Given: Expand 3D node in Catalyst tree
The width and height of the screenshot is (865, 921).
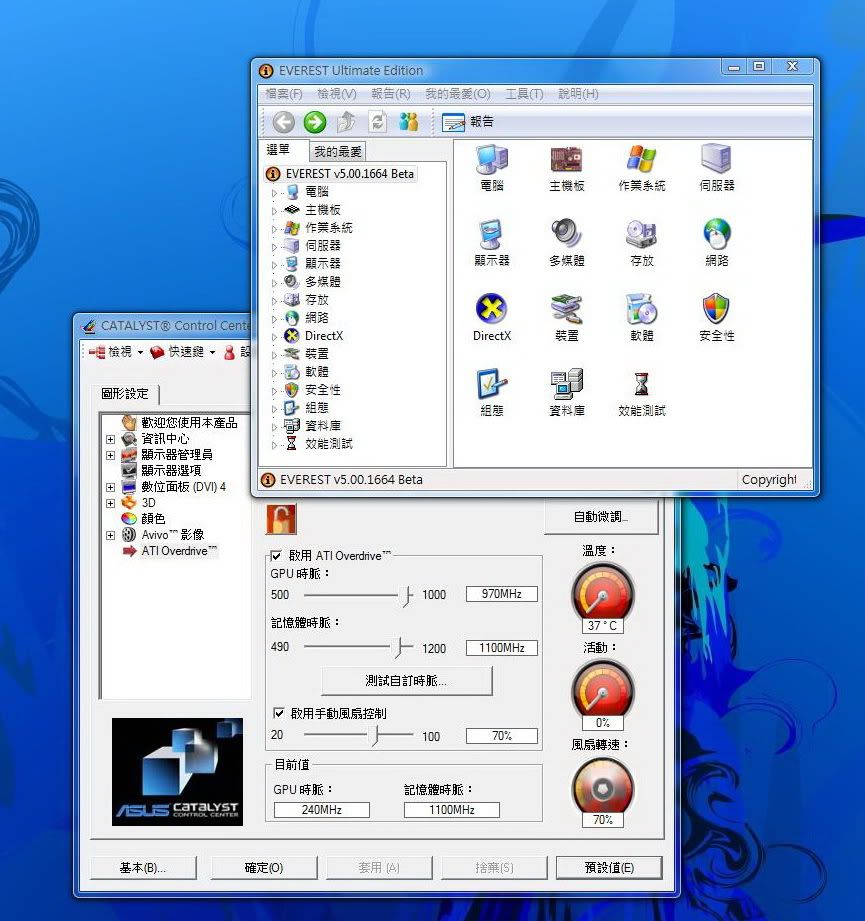Looking at the screenshot, I should click(x=110, y=503).
